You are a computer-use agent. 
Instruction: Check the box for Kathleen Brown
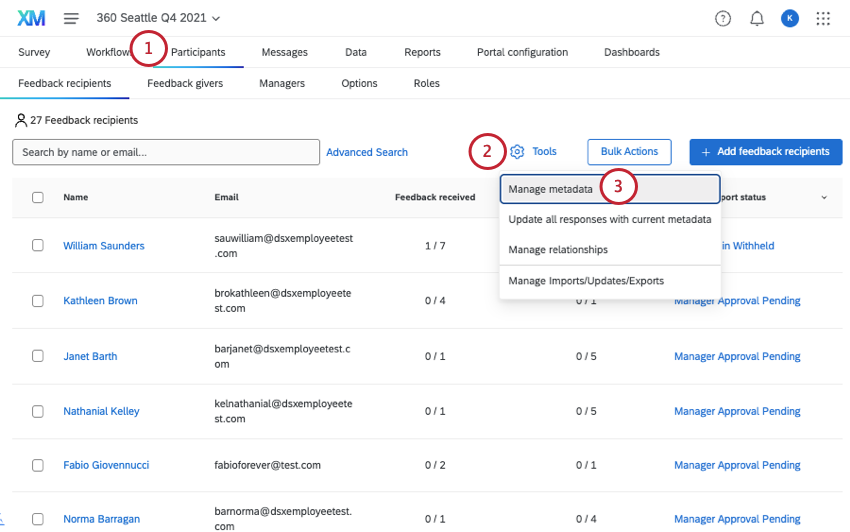pyautogui.click(x=38, y=300)
